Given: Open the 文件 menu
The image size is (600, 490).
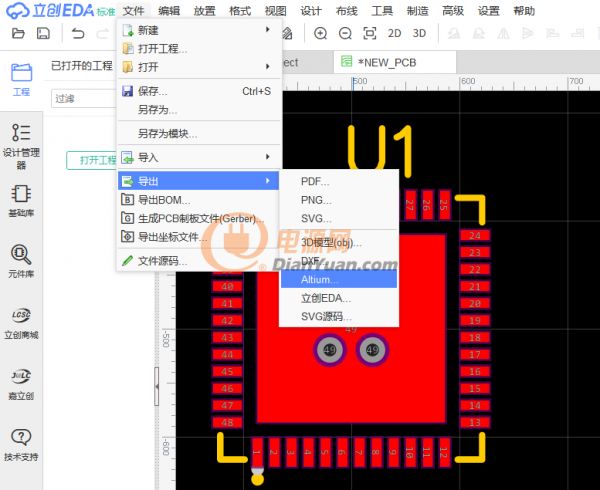Looking at the screenshot, I should pyautogui.click(x=134, y=11).
